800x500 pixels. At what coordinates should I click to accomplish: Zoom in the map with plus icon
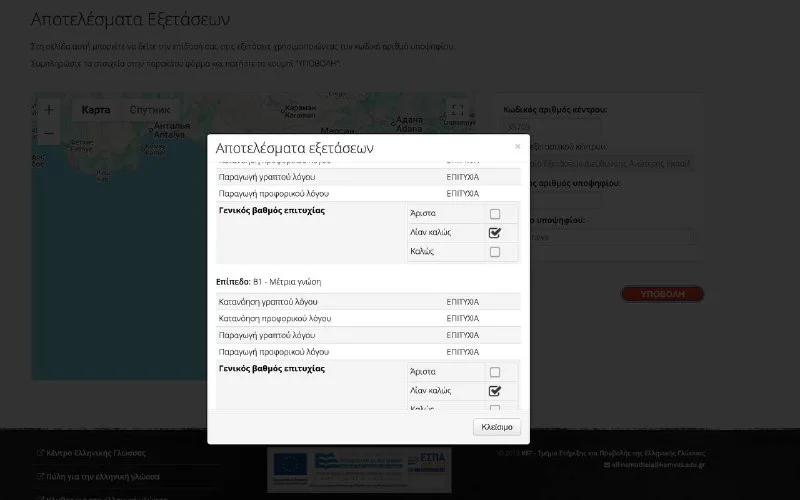coord(49,110)
